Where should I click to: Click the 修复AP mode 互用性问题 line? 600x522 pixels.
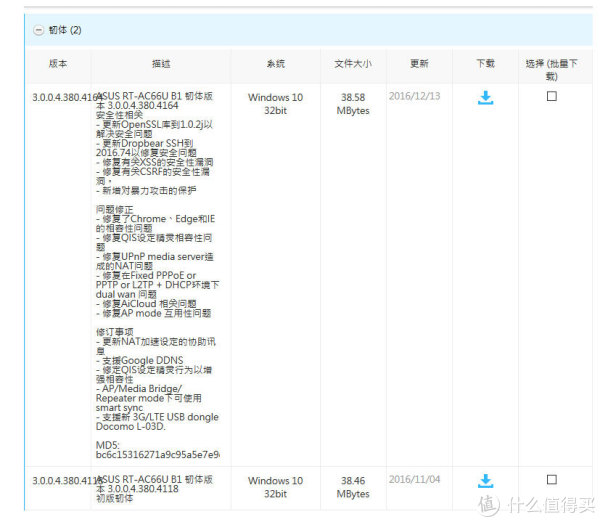(153, 313)
